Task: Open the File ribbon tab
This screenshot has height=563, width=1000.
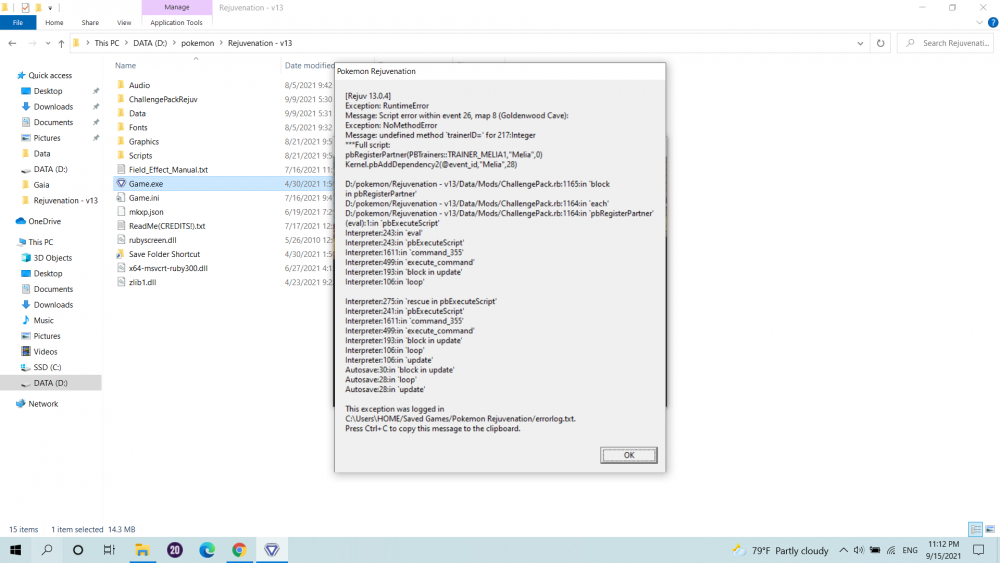Action: (x=18, y=22)
